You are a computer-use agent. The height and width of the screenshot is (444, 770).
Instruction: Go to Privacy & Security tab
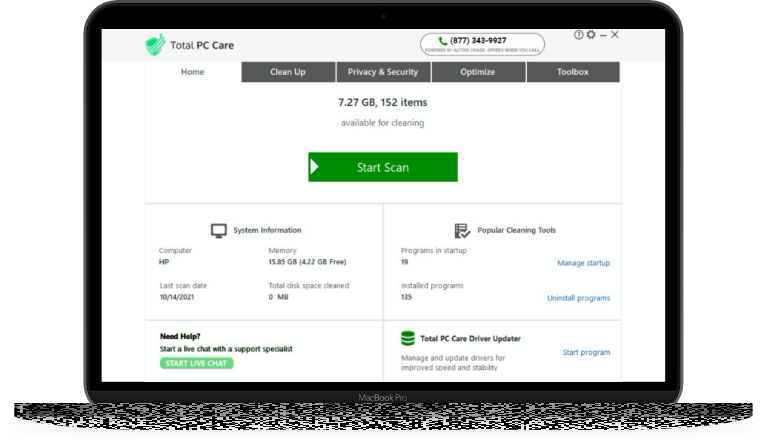click(383, 72)
